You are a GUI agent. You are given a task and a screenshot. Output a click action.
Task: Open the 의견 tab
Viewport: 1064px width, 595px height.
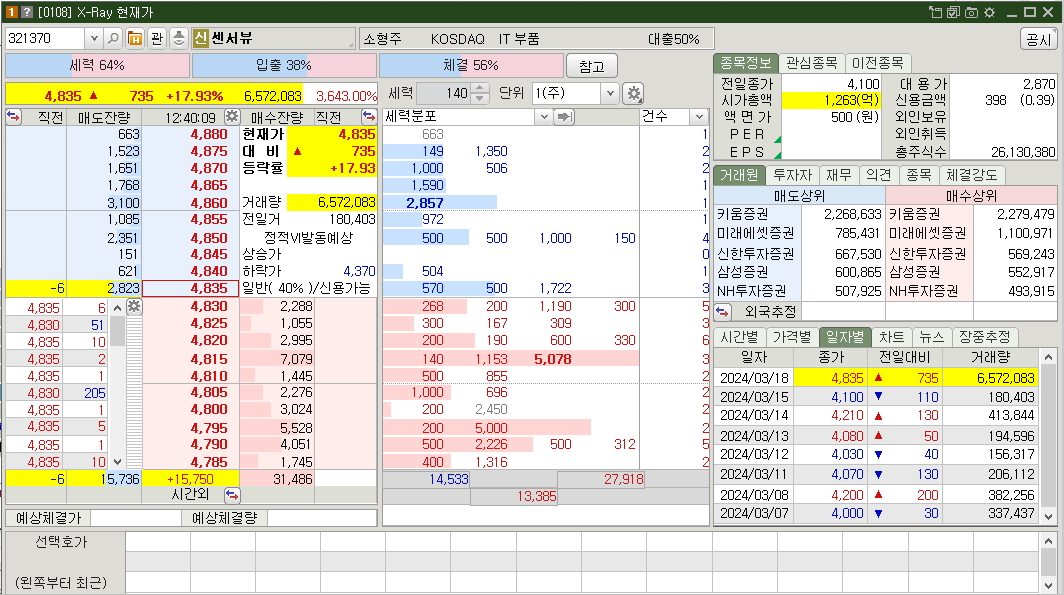[879, 175]
